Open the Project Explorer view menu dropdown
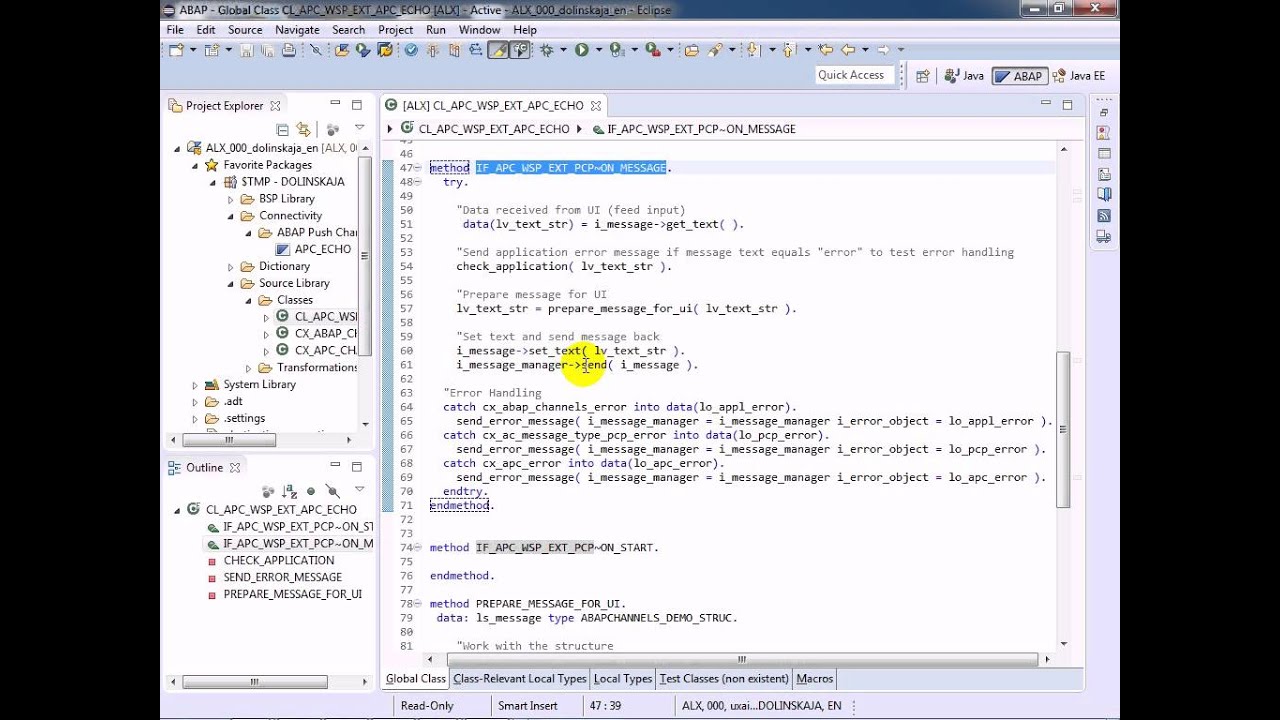This screenshot has height=720, width=1280. click(x=359, y=129)
